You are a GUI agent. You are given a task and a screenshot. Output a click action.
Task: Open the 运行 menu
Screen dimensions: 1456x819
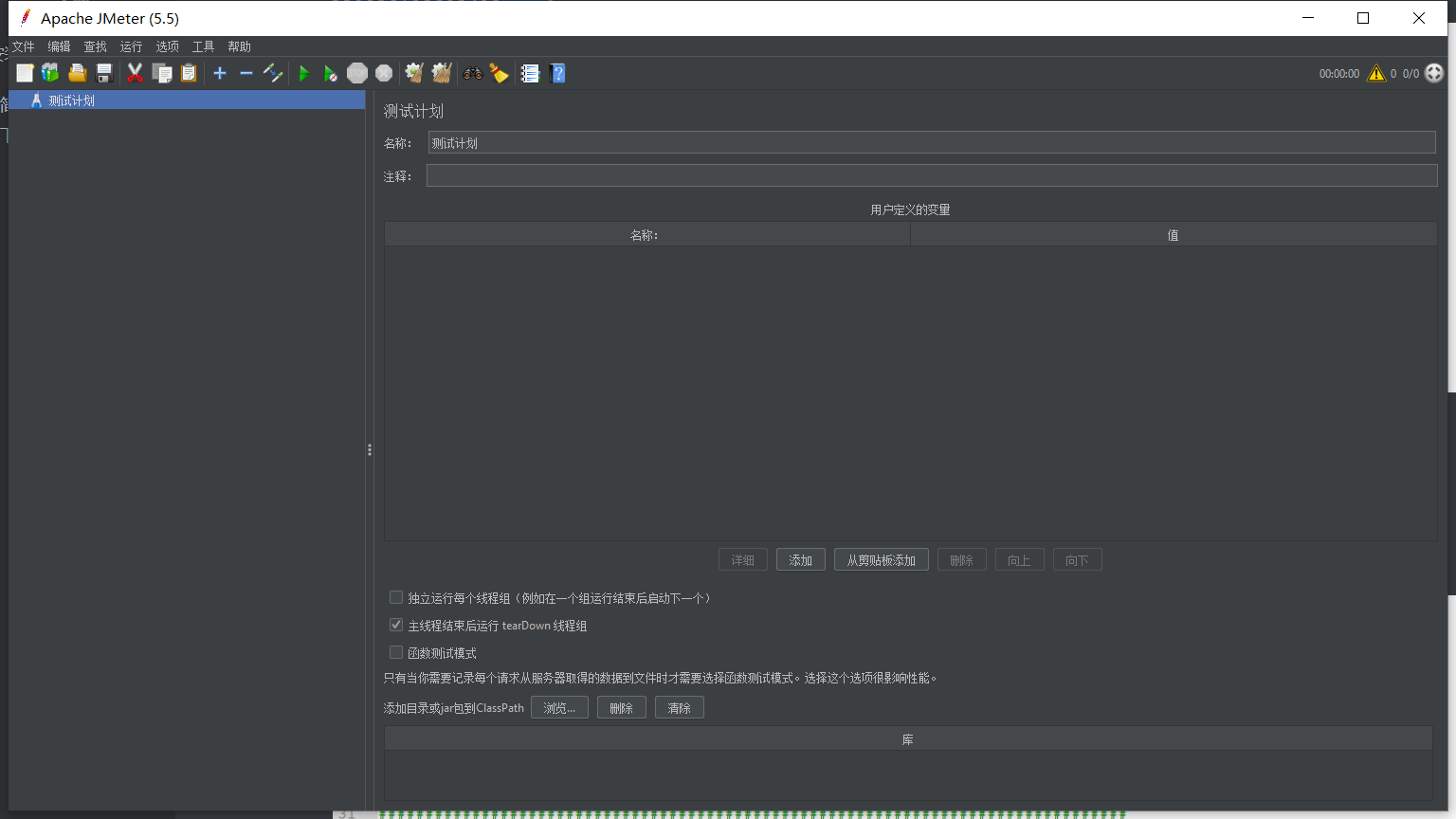coord(131,46)
